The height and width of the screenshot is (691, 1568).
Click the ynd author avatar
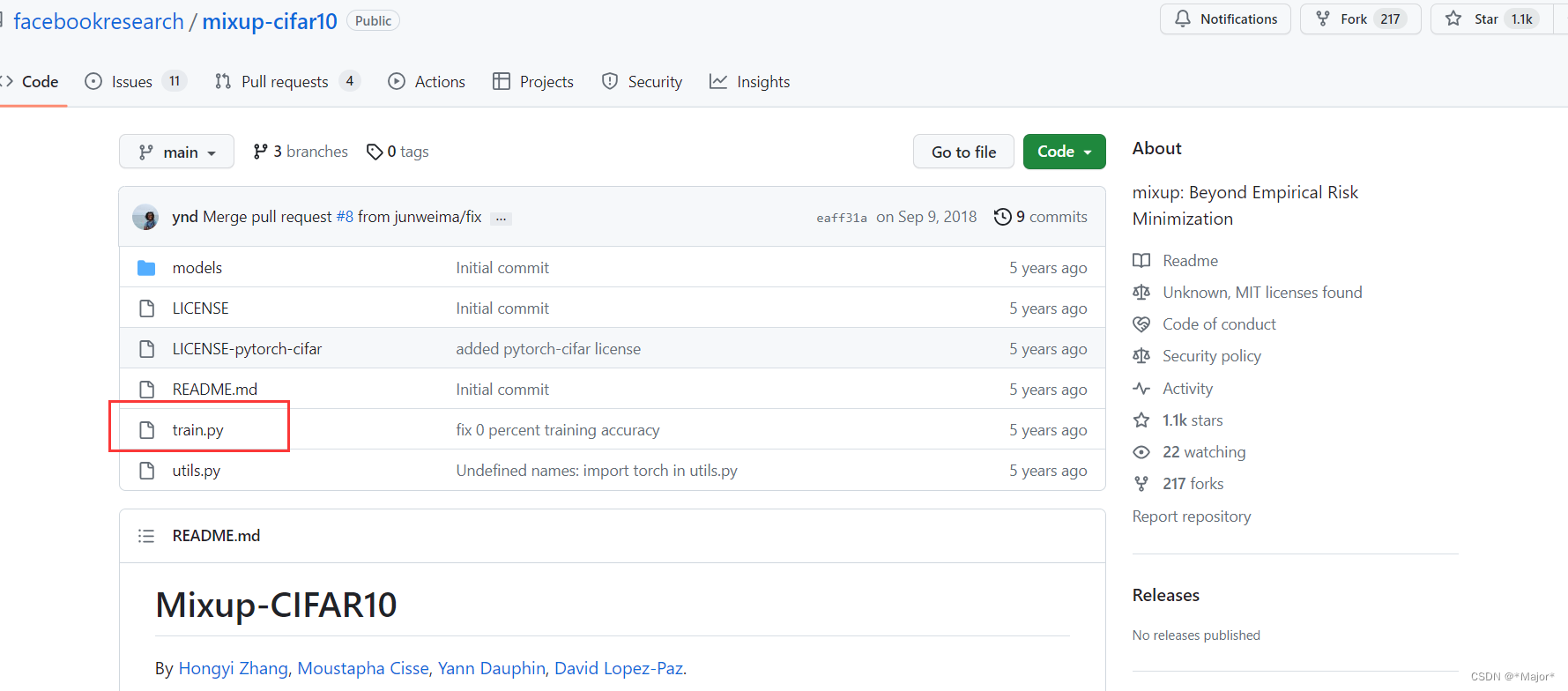(x=145, y=217)
